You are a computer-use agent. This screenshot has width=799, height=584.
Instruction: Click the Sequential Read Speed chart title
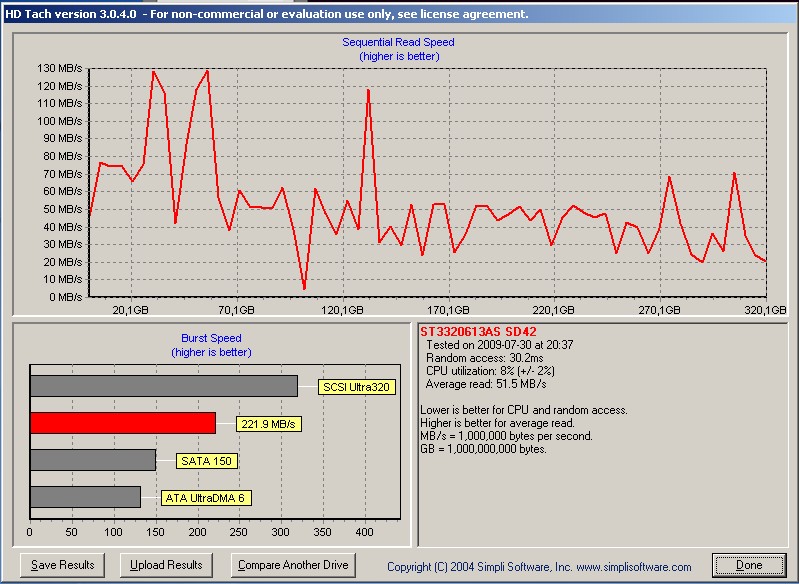(398, 43)
